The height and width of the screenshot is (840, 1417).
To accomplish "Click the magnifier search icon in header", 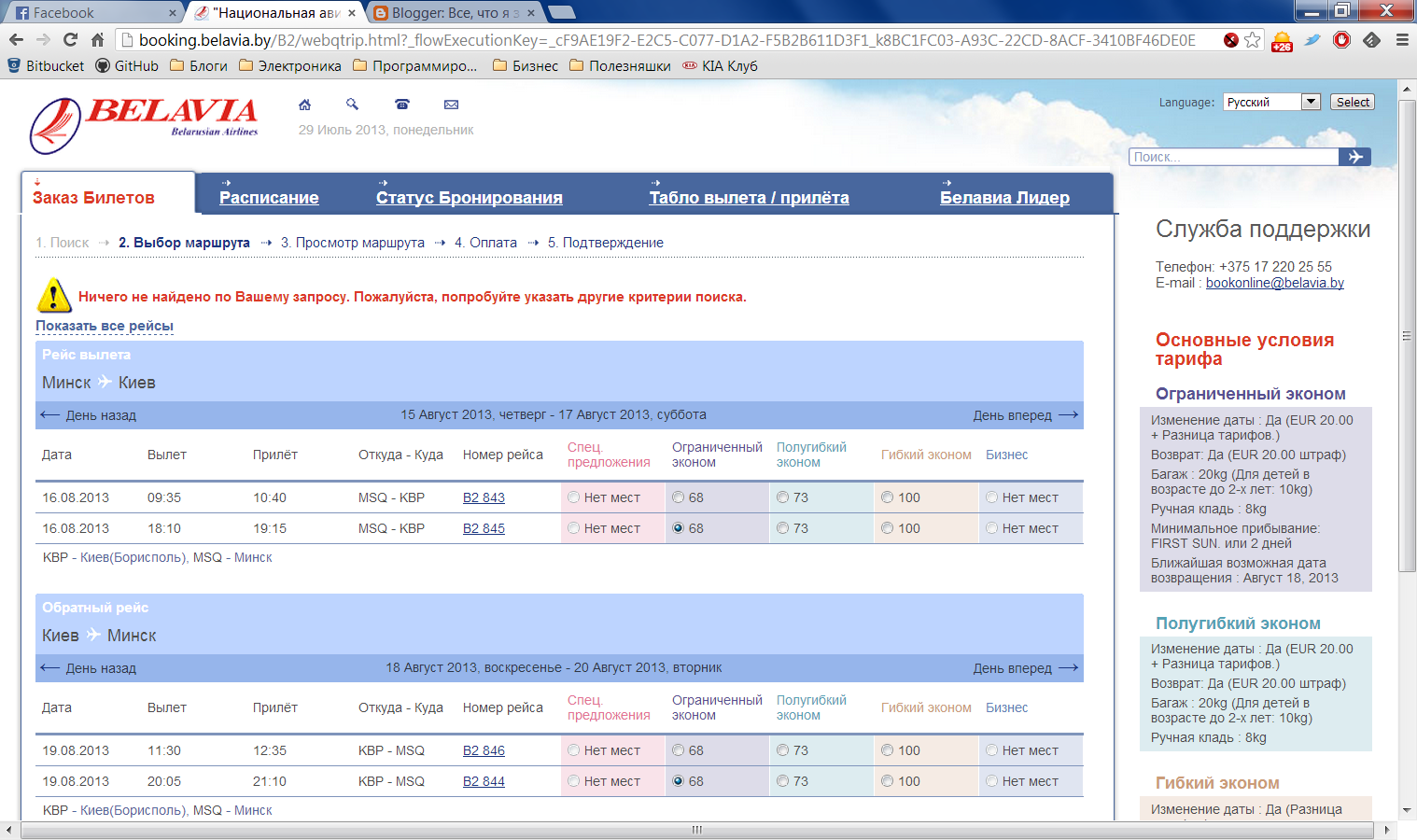I will point(353,105).
